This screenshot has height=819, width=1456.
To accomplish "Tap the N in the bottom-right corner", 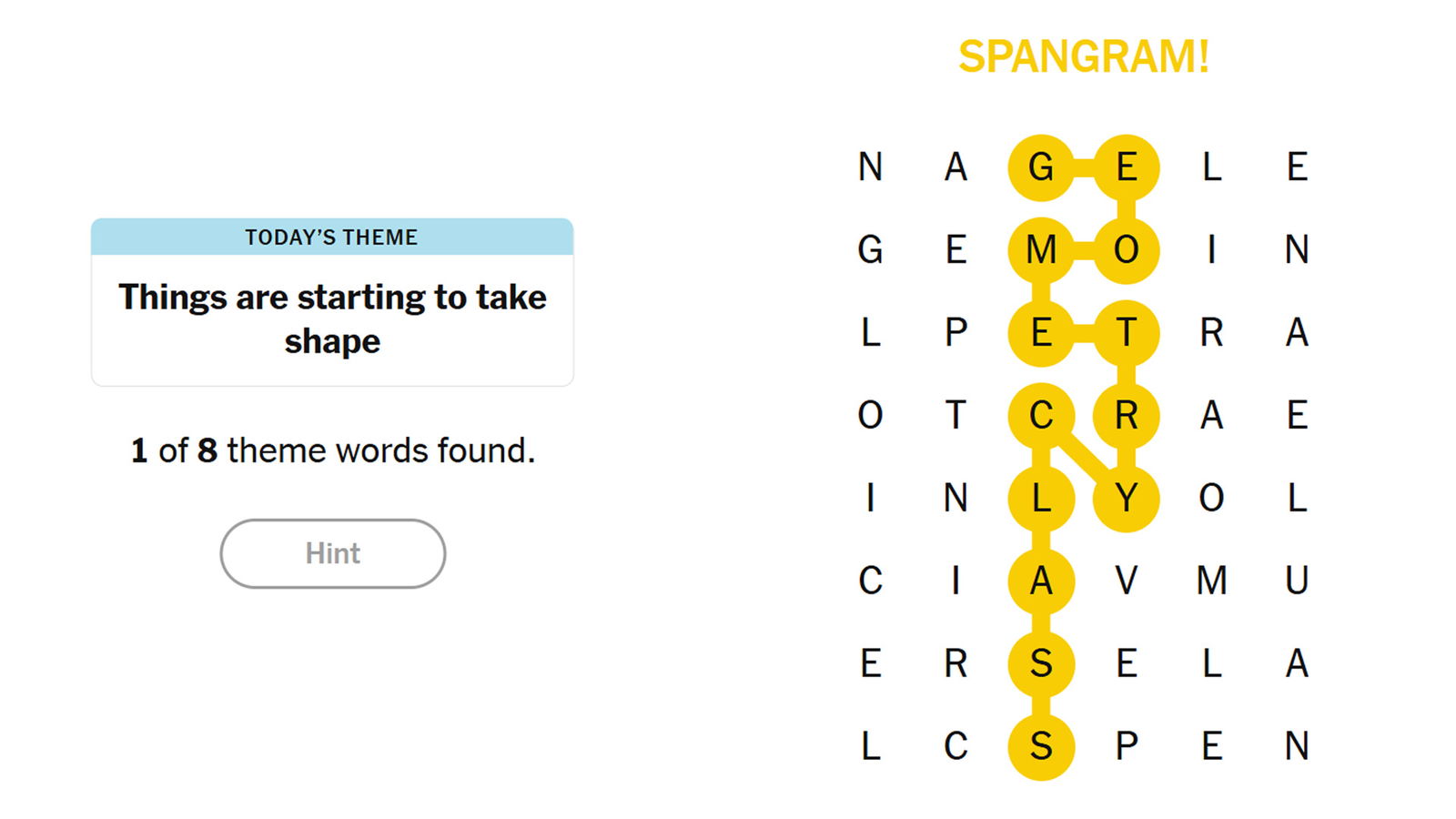I will pos(1297,746).
